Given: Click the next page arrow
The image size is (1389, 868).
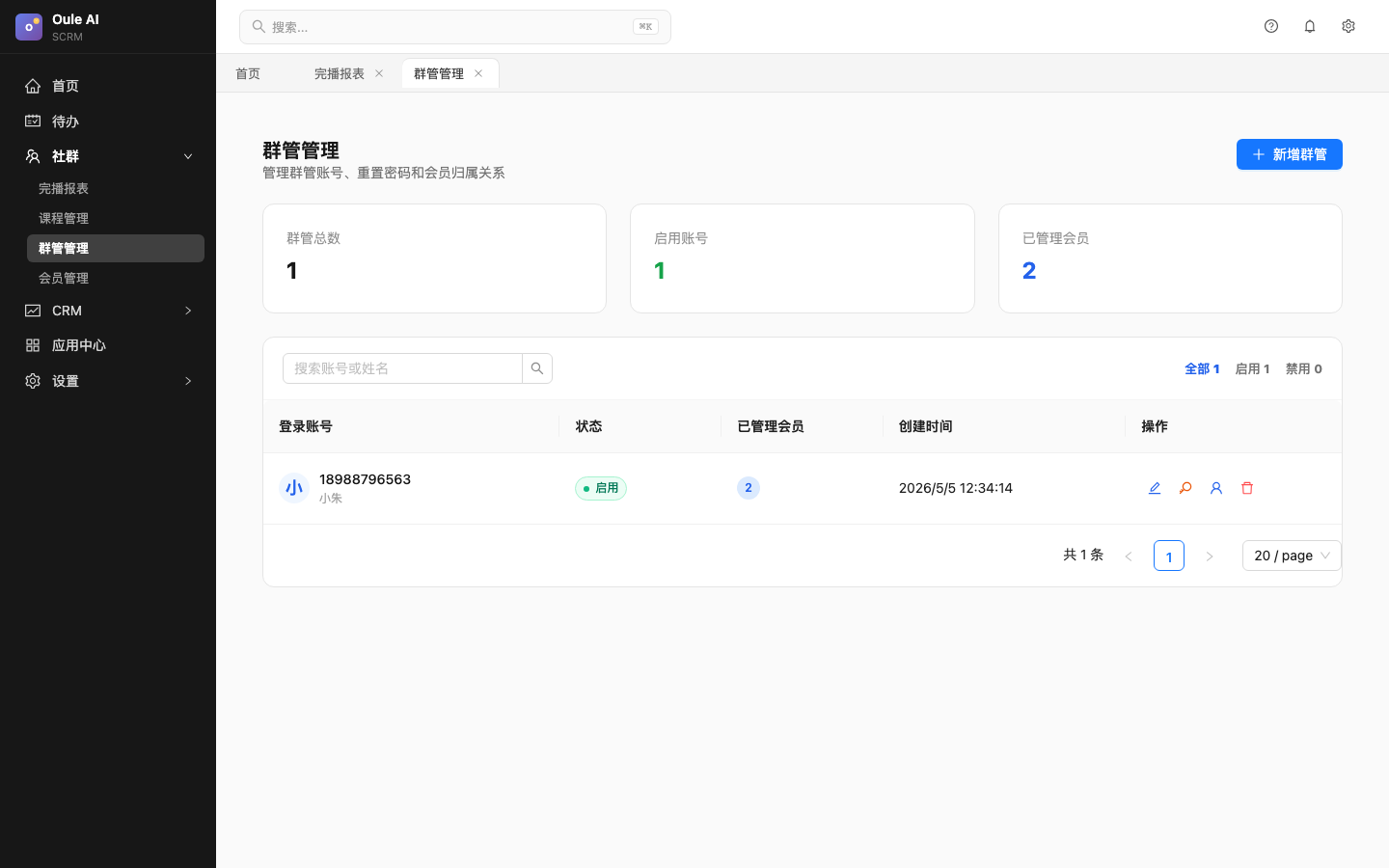Looking at the screenshot, I should (x=1210, y=556).
